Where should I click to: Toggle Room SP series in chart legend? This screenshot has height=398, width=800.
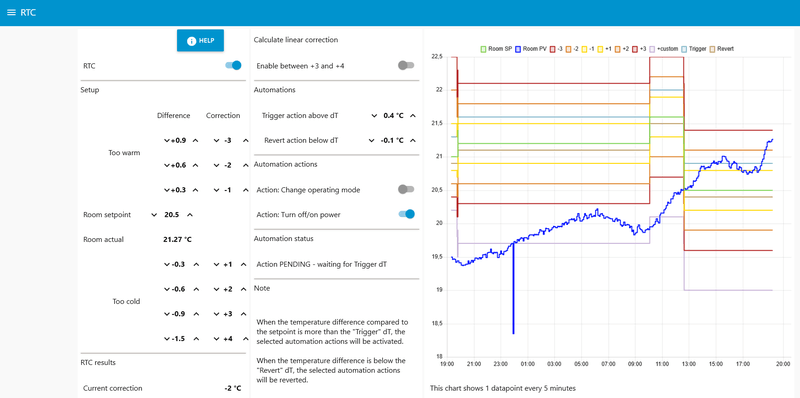click(x=496, y=49)
